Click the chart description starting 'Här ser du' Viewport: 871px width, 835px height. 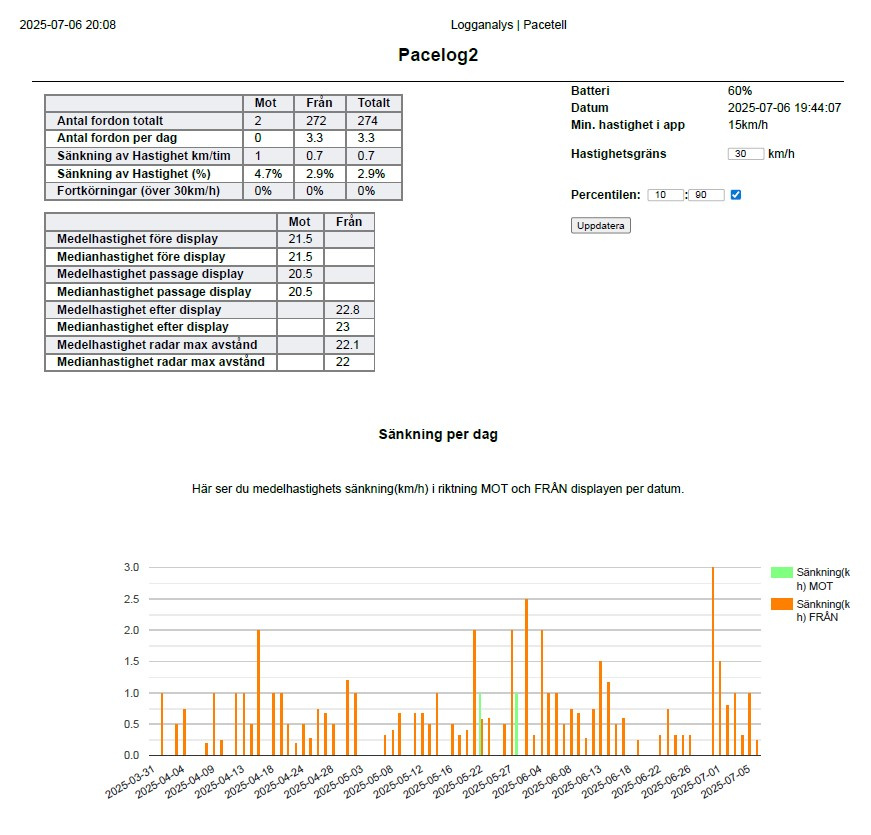tap(438, 489)
